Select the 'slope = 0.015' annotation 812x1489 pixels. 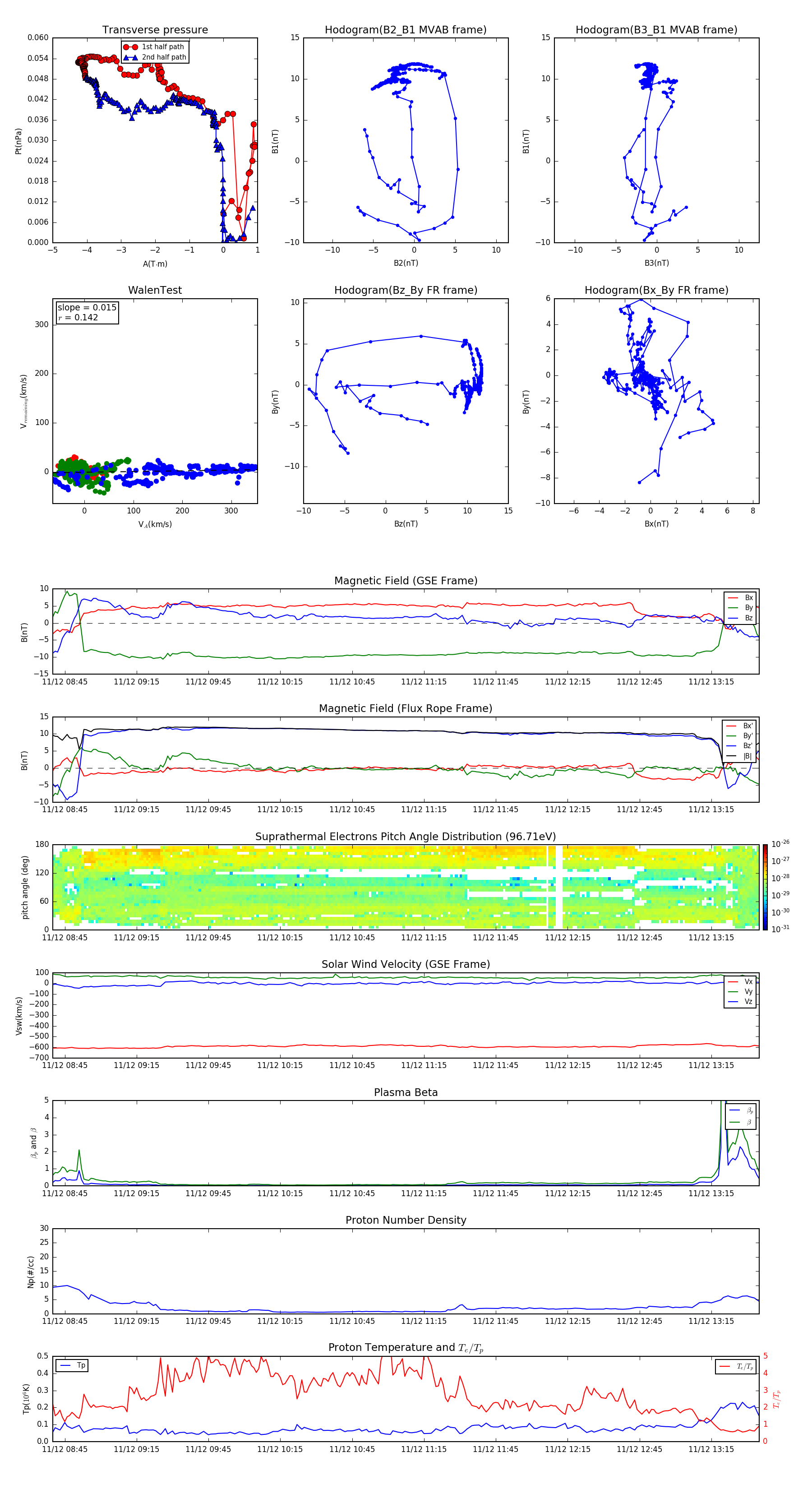[x=87, y=308]
